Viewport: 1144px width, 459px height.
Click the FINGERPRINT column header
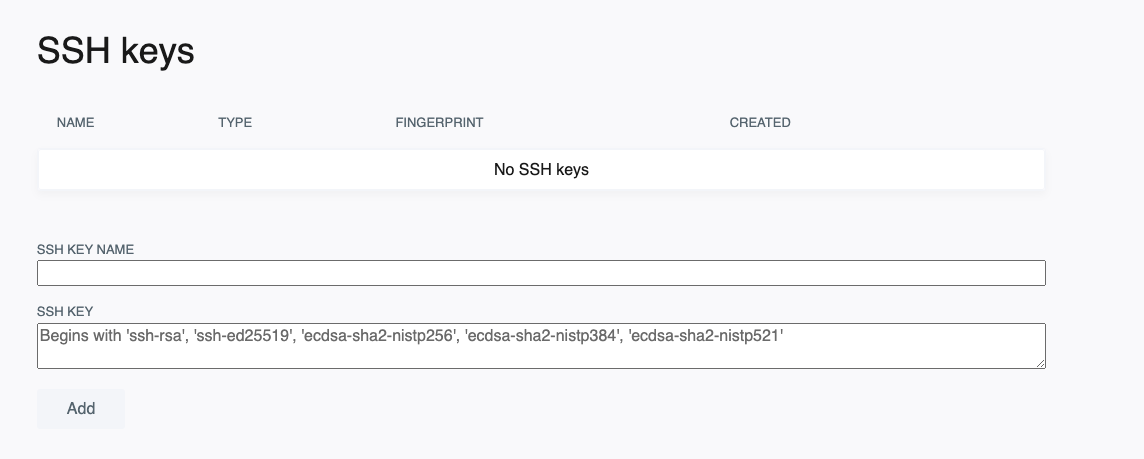439,123
